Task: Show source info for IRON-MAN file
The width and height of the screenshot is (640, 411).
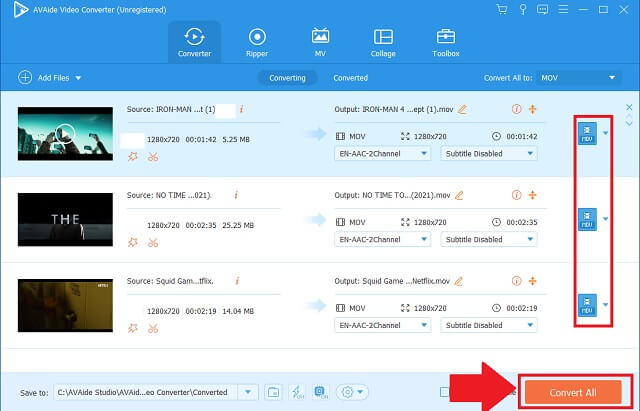Action: click(x=242, y=109)
